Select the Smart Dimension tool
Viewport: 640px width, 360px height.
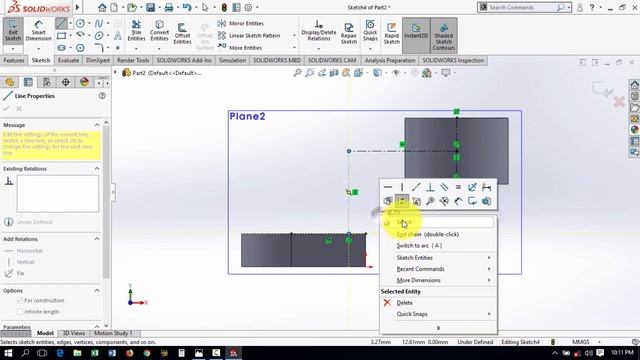38,30
